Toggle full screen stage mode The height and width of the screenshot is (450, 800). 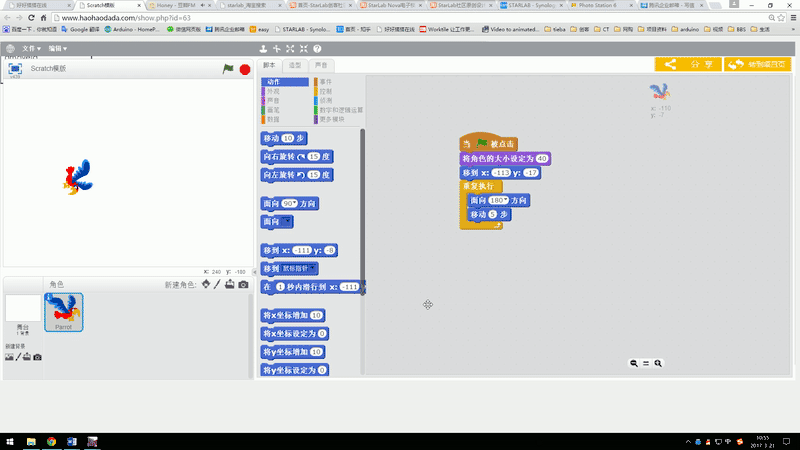click(15, 68)
